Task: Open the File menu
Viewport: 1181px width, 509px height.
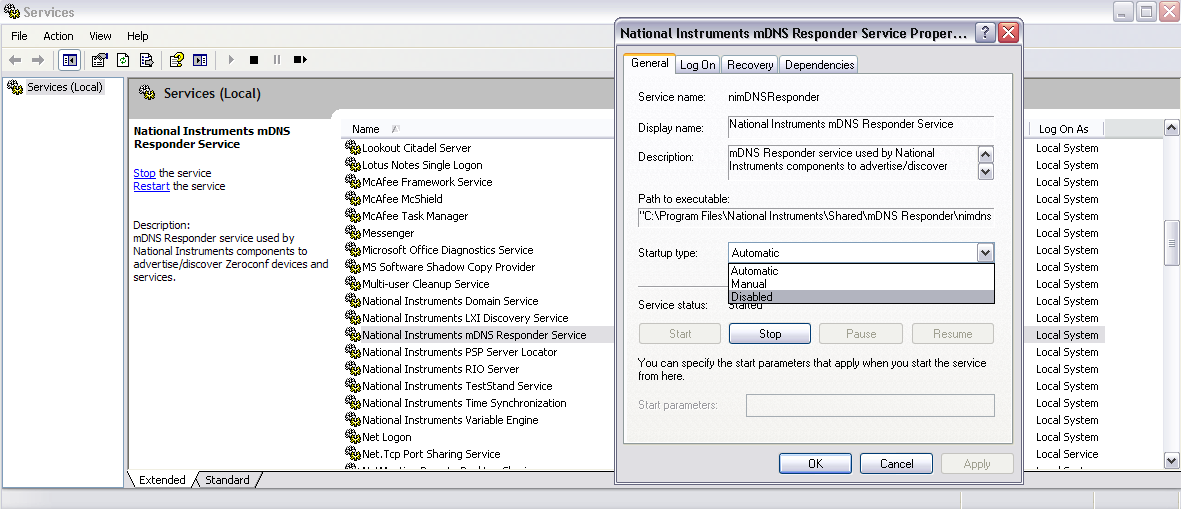Action: click(19, 35)
